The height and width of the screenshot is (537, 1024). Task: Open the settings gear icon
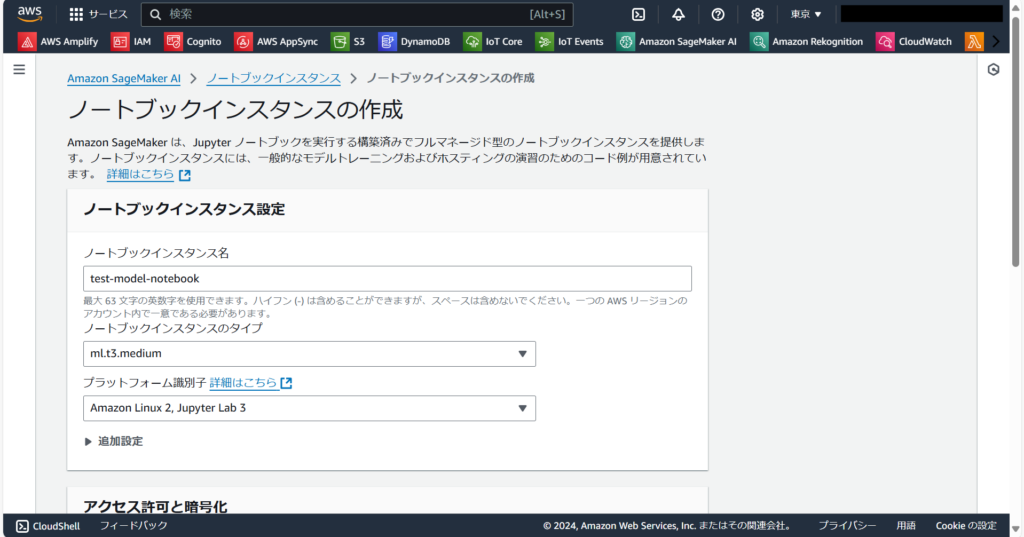coord(757,14)
